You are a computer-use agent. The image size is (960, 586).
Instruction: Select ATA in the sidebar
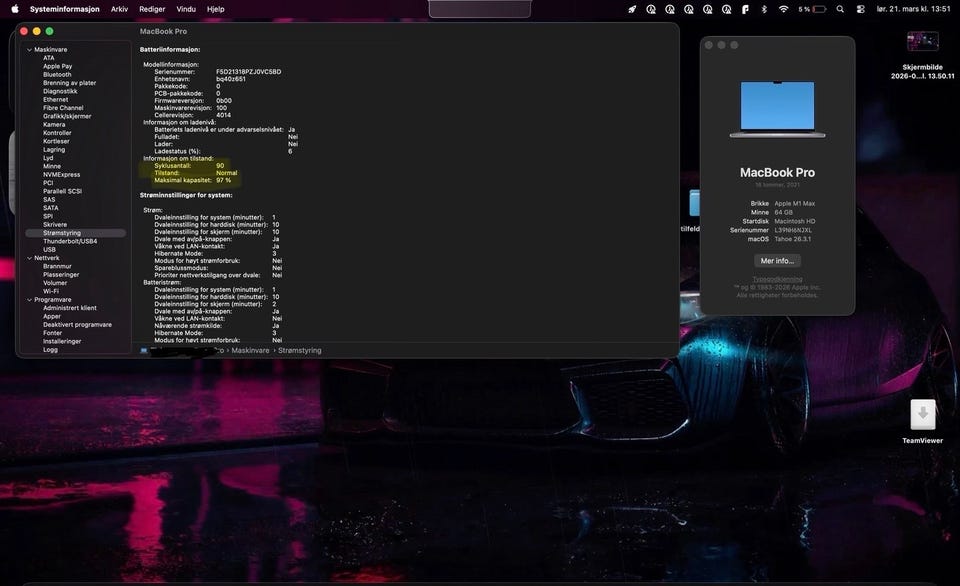point(48,58)
